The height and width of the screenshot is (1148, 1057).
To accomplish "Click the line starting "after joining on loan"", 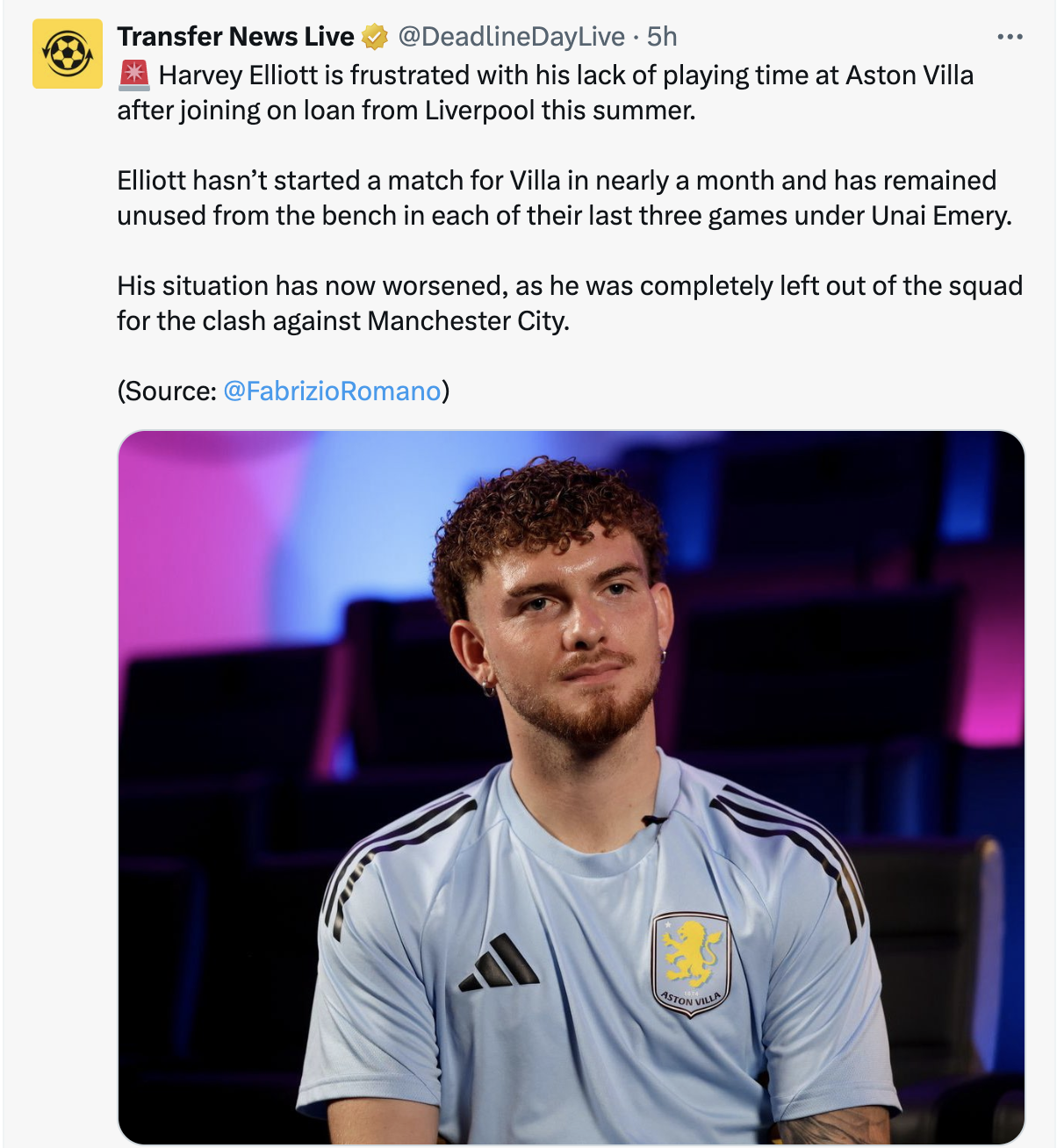I will pos(406,111).
